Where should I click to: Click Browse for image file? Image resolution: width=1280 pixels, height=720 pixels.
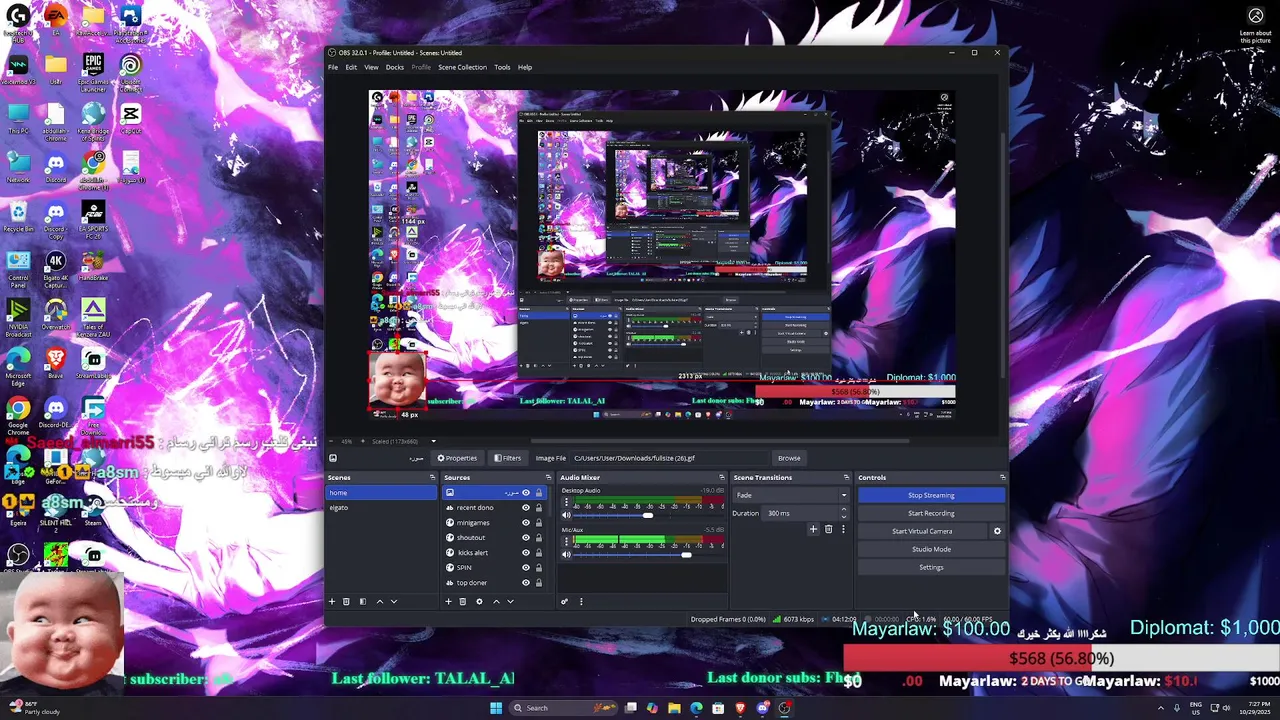(x=789, y=458)
